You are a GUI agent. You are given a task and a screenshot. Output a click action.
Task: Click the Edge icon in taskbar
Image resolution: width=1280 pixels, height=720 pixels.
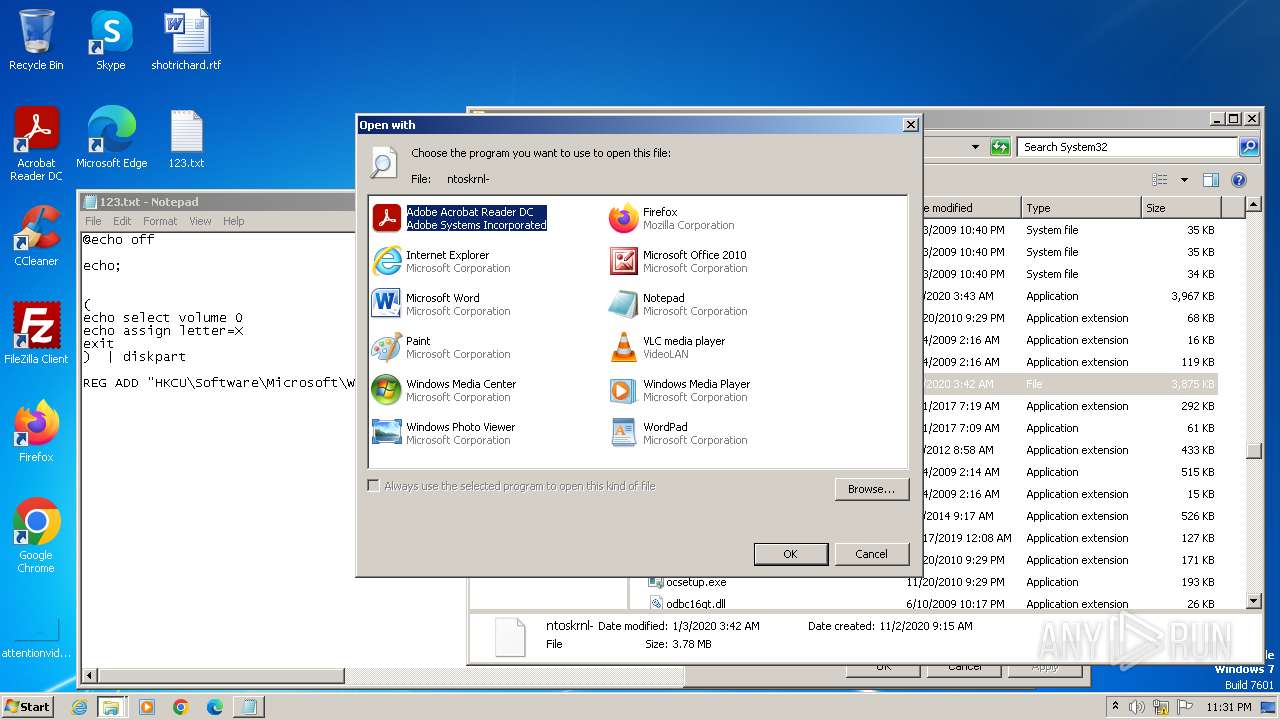pyautogui.click(x=214, y=707)
